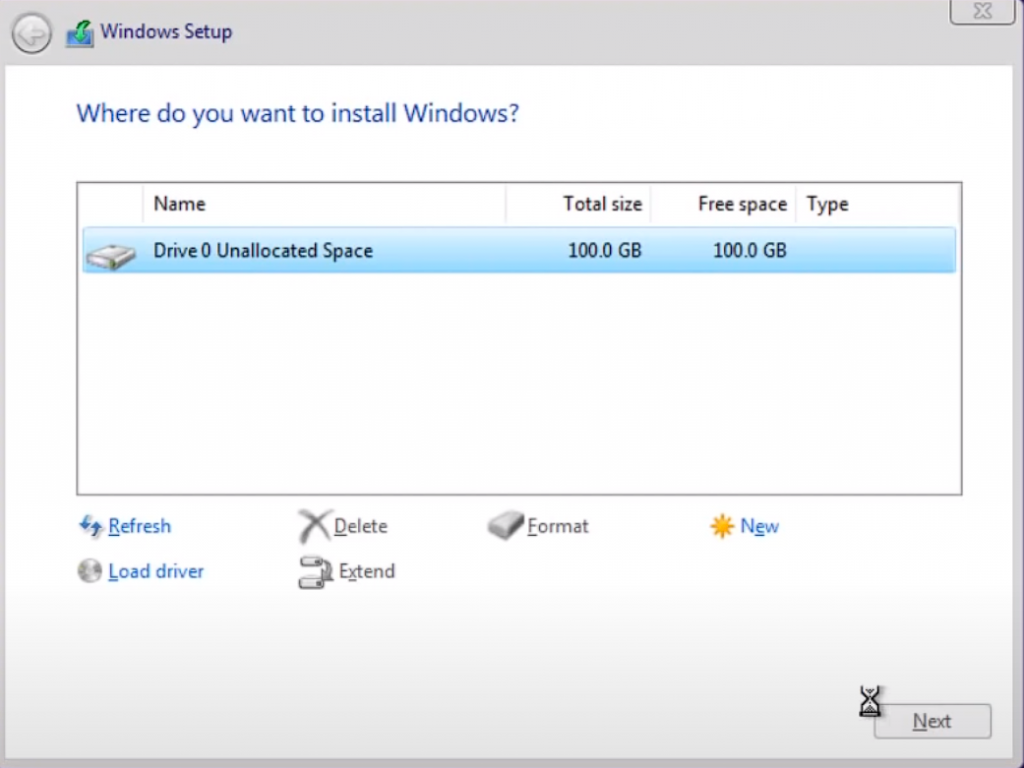Sort by Type column header

877,204
